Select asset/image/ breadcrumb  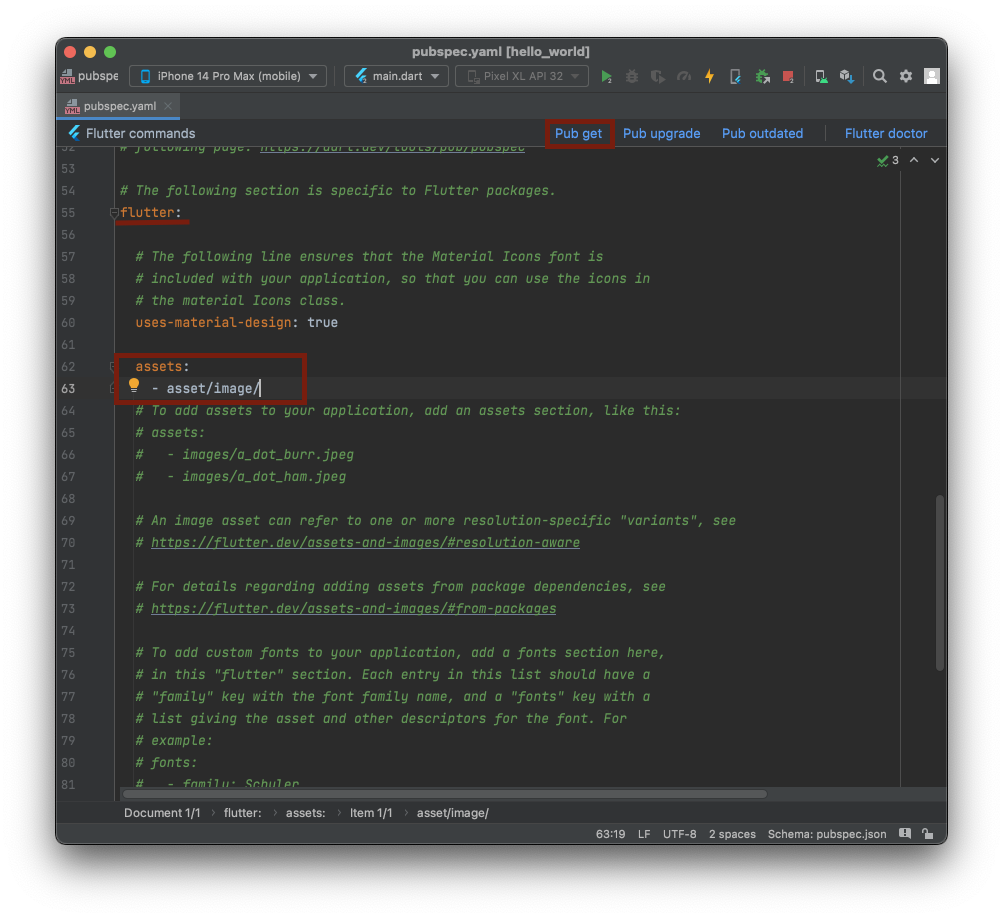pyautogui.click(x=452, y=812)
